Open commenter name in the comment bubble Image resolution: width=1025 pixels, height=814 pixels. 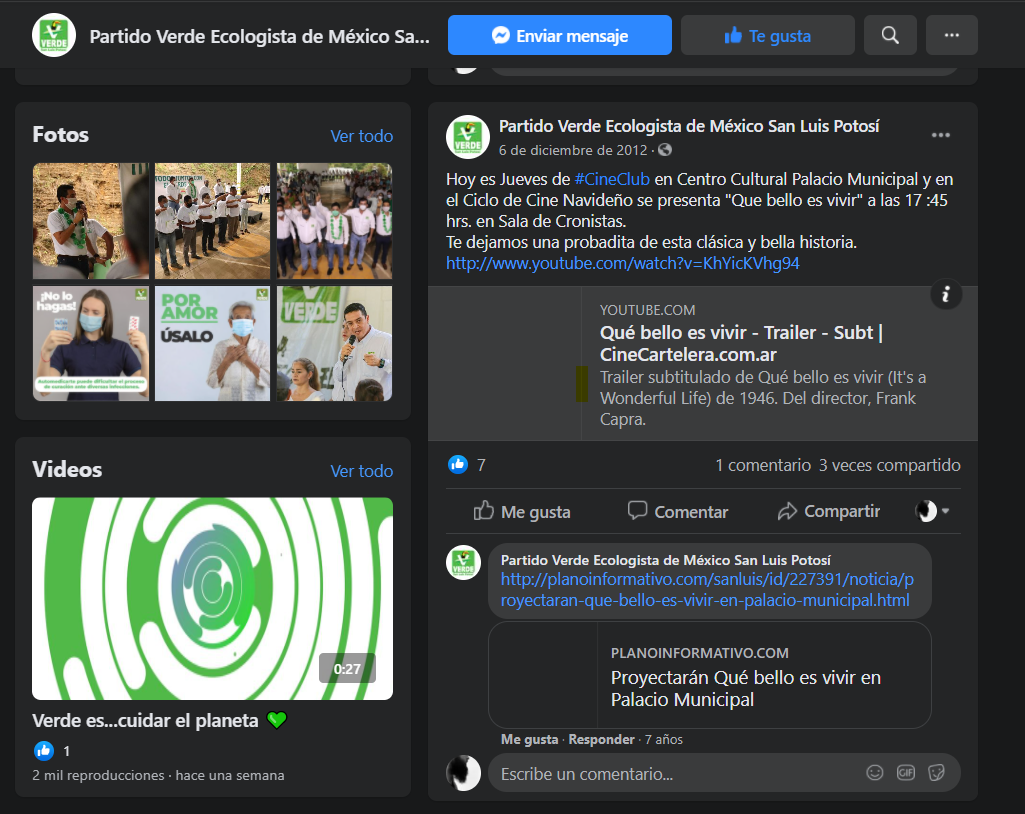[x=665, y=560]
